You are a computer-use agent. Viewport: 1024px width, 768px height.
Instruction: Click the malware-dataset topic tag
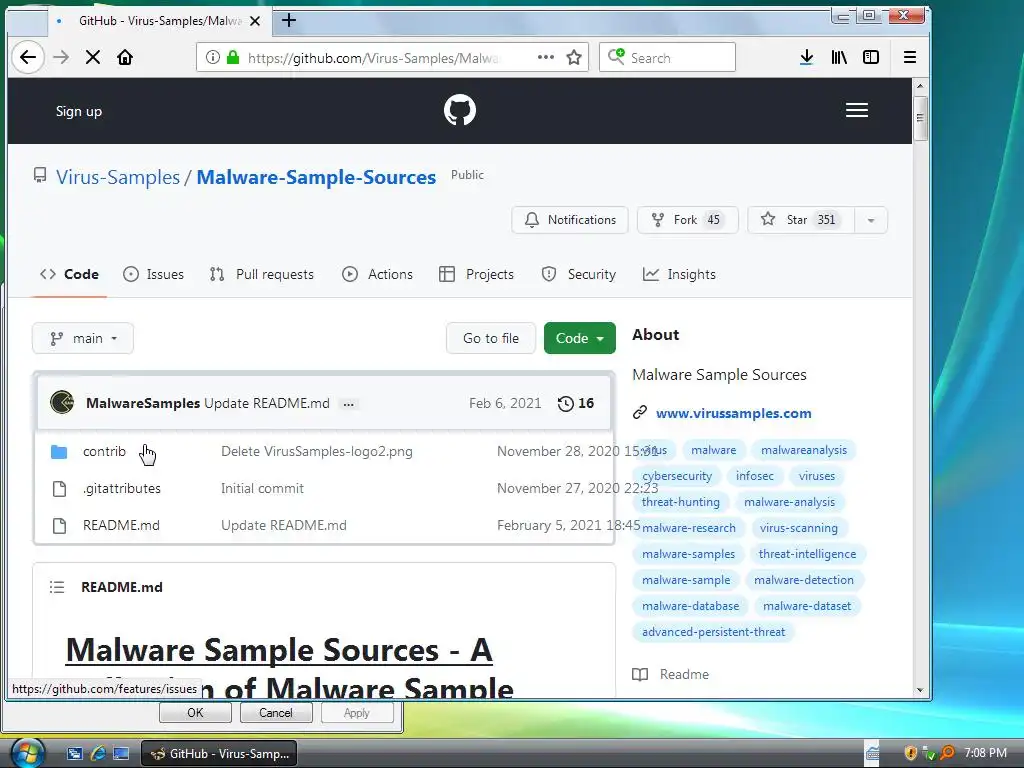click(807, 606)
